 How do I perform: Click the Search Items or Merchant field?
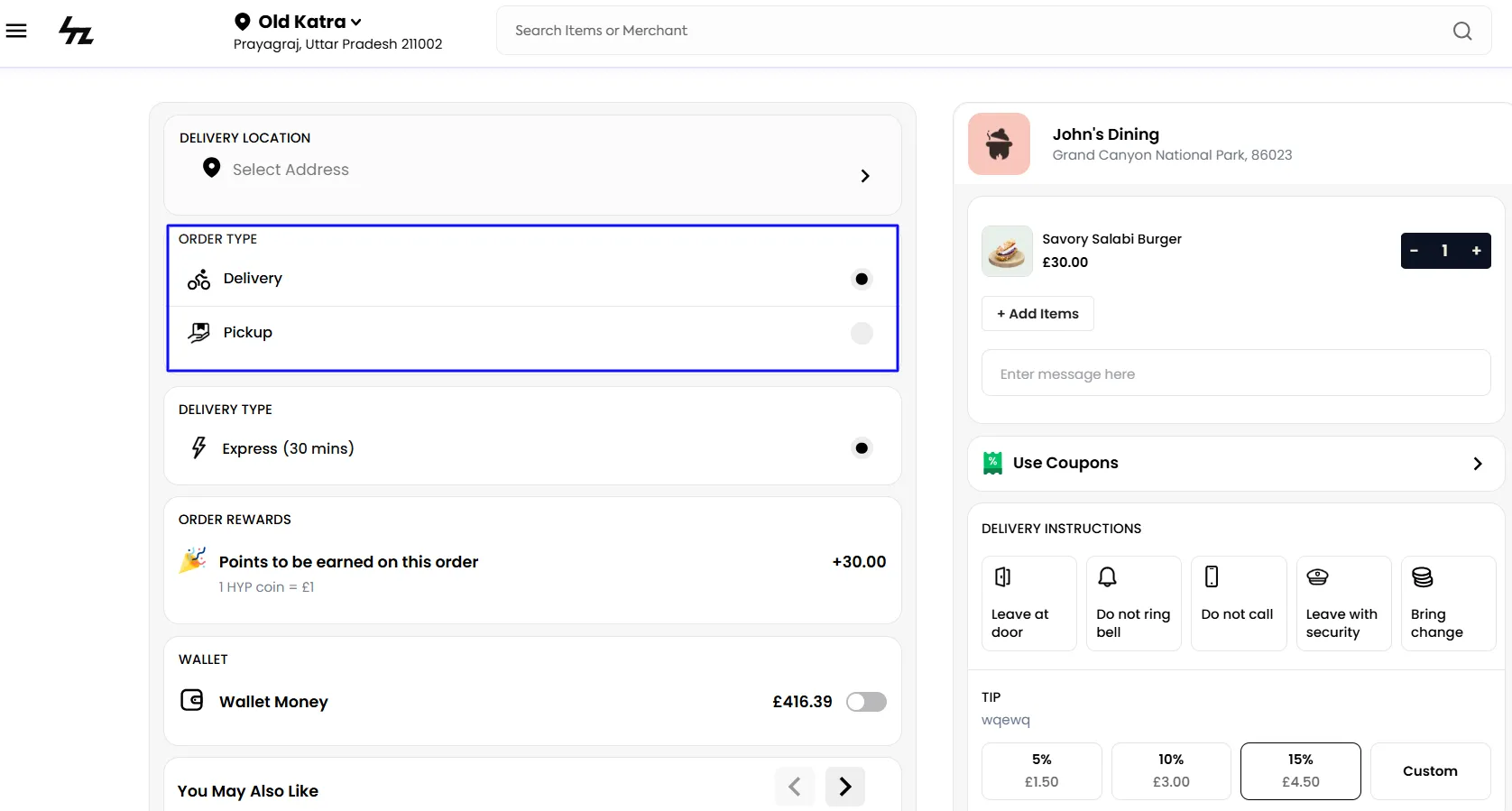[993, 31]
